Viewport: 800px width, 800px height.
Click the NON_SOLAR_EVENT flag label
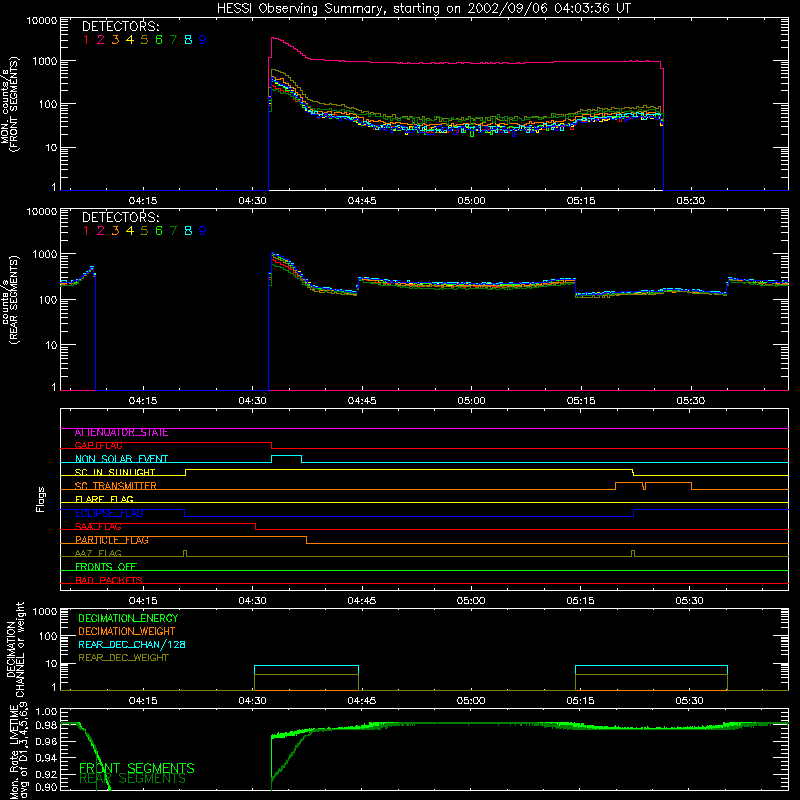point(121,459)
